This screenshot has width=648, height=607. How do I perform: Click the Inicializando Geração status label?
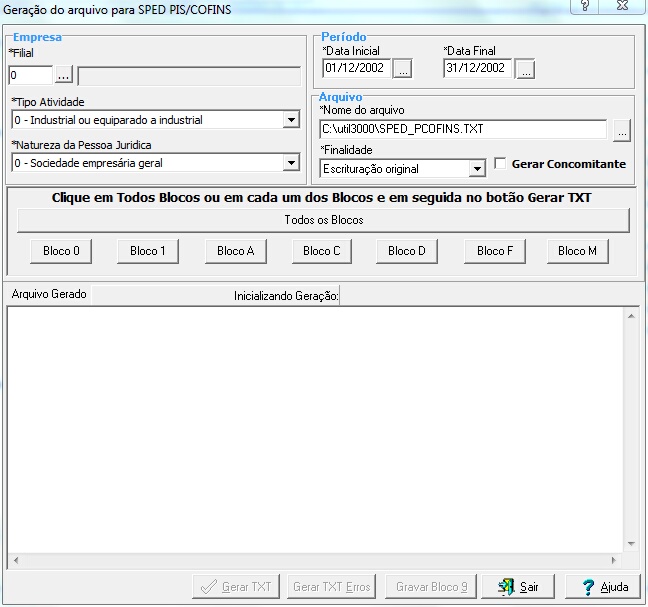pyautogui.click(x=286, y=296)
